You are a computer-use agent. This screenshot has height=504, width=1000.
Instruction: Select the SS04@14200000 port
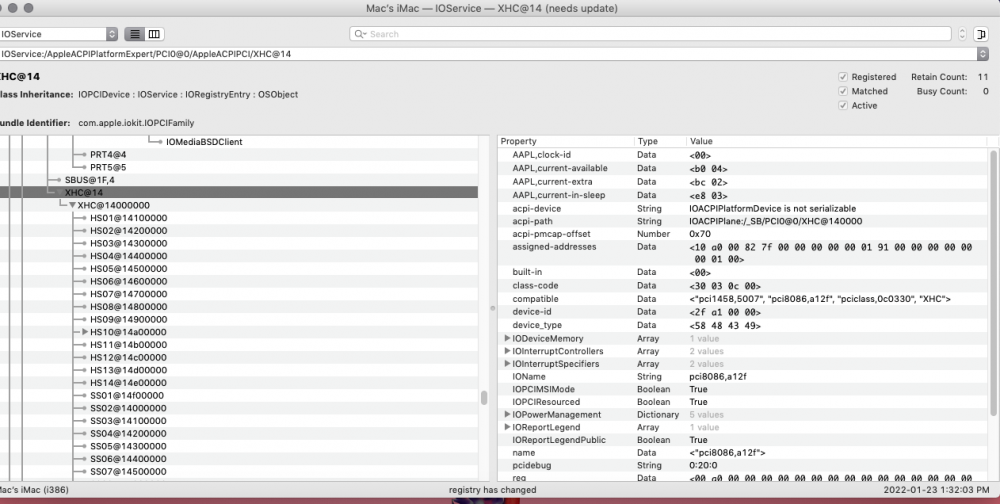128,433
